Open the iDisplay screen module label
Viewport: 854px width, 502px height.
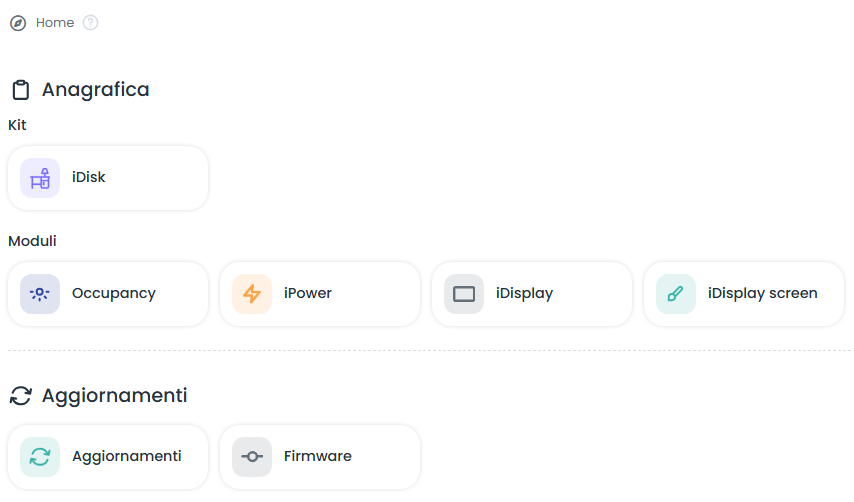tap(763, 294)
